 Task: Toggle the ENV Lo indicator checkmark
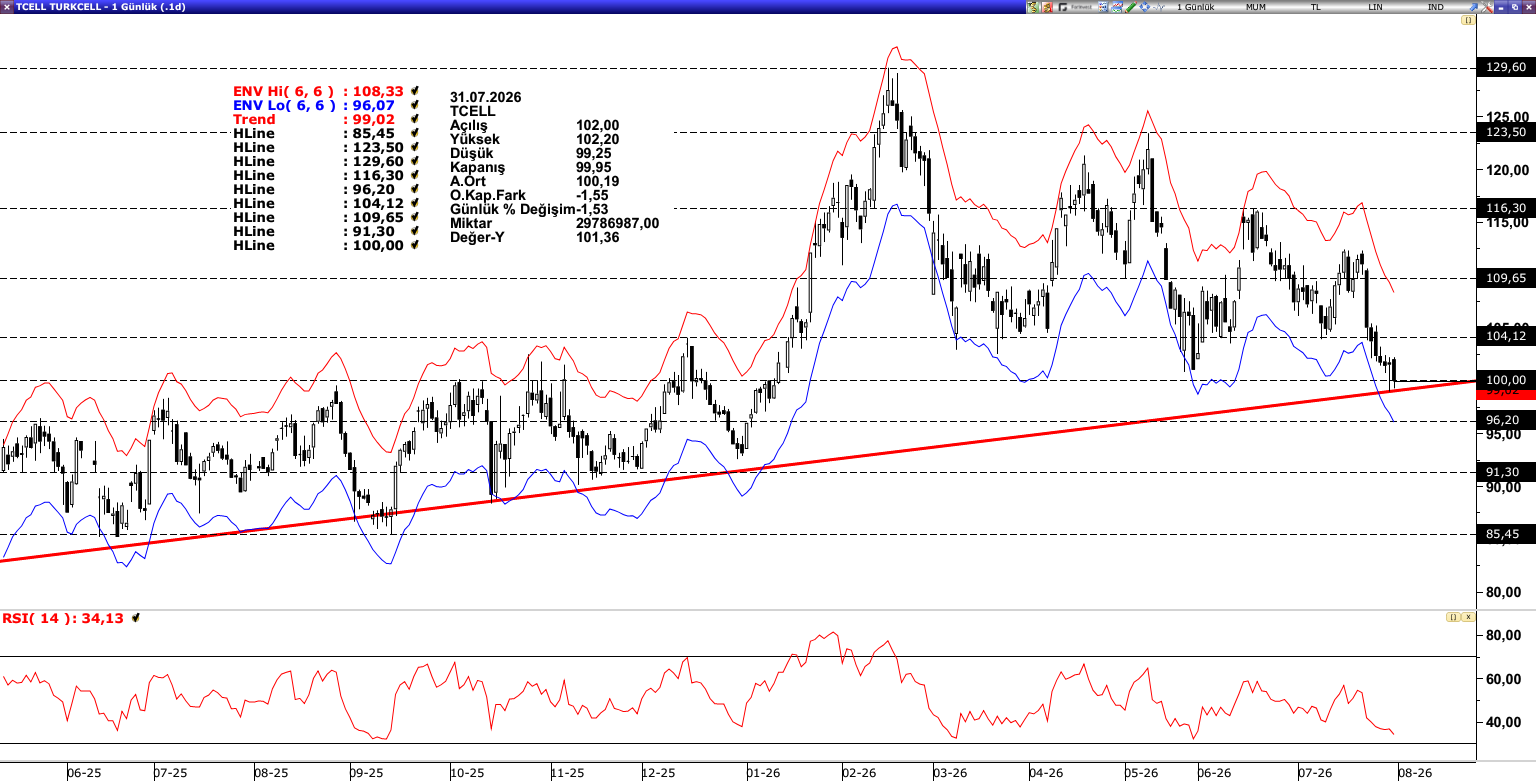(x=414, y=105)
